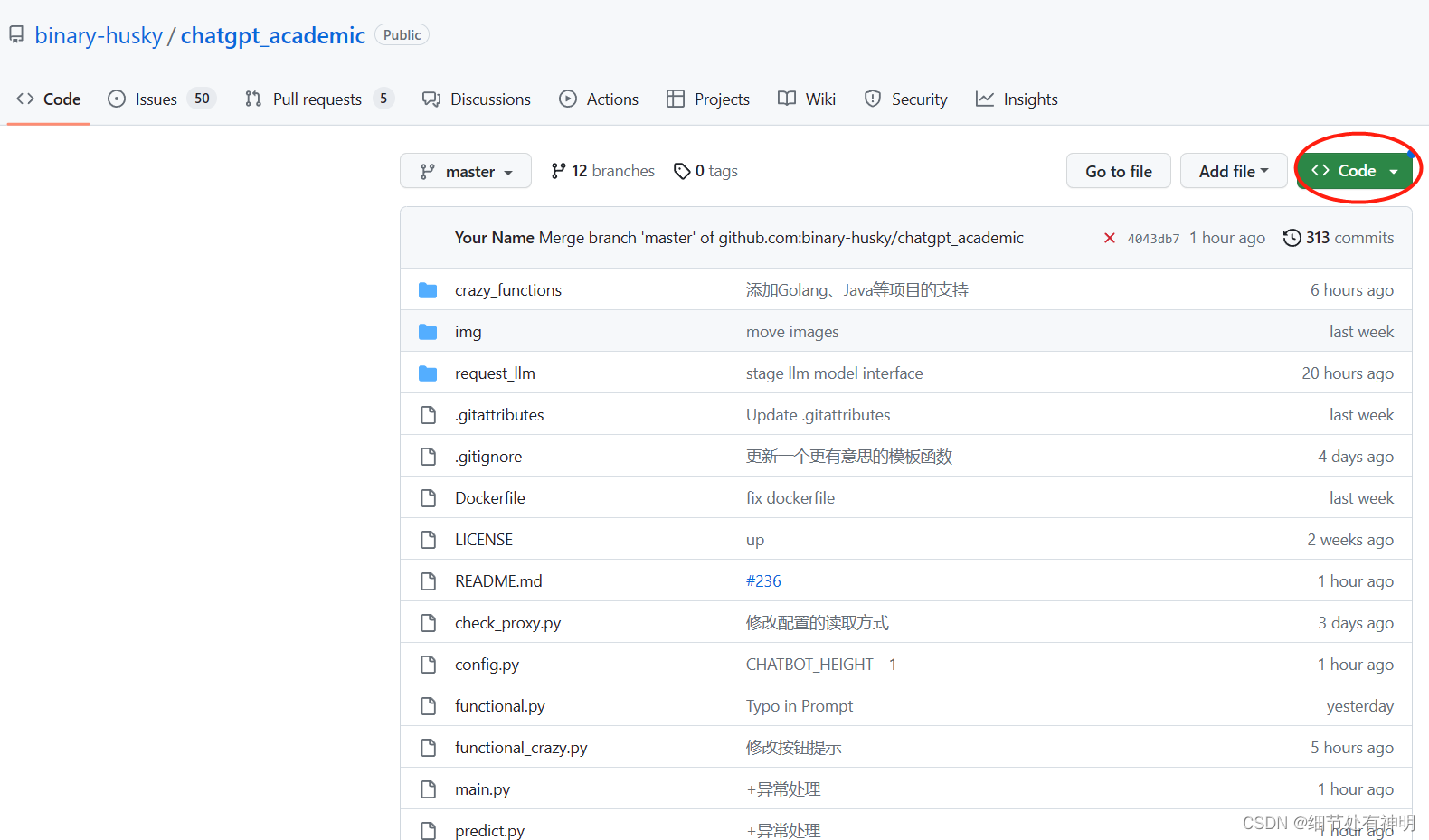Open the latest merge commit message

coord(781,238)
